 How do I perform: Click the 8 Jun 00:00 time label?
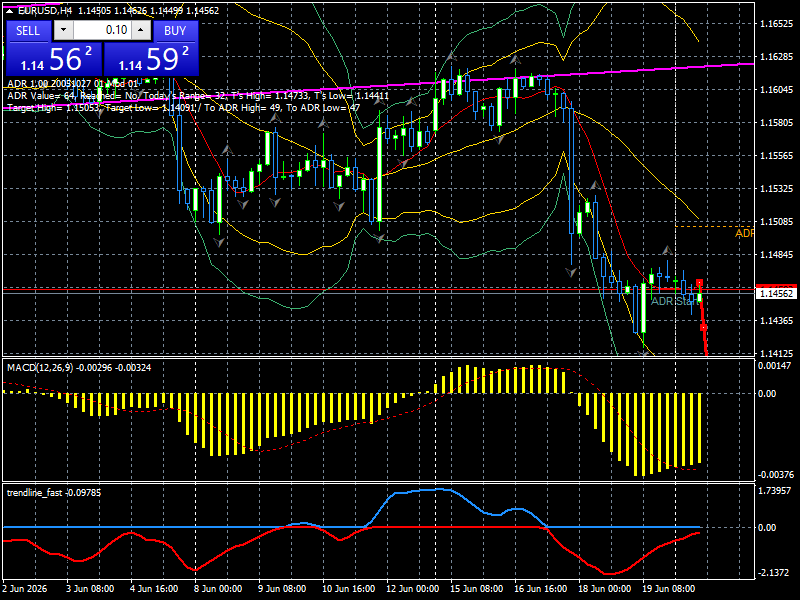click(x=218, y=588)
